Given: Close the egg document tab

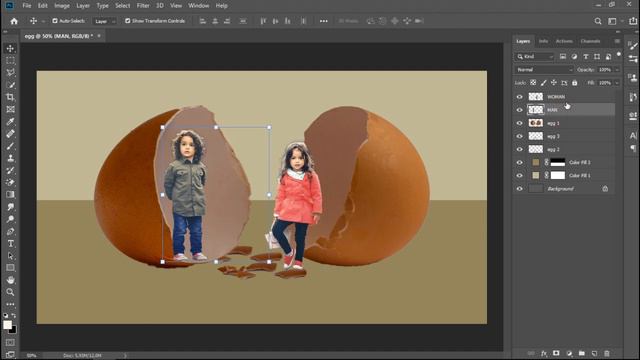Looking at the screenshot, I should 99,36.
